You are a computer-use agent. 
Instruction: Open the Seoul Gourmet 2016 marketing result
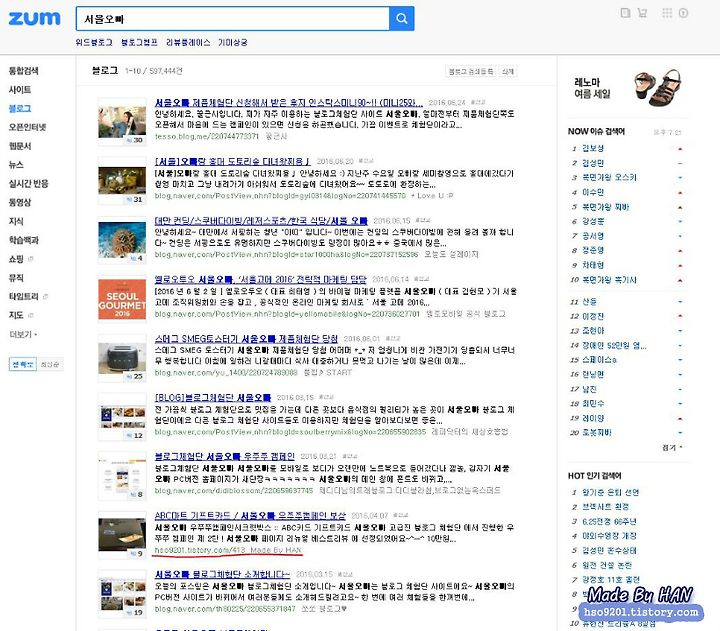click(x=260, y=279)
